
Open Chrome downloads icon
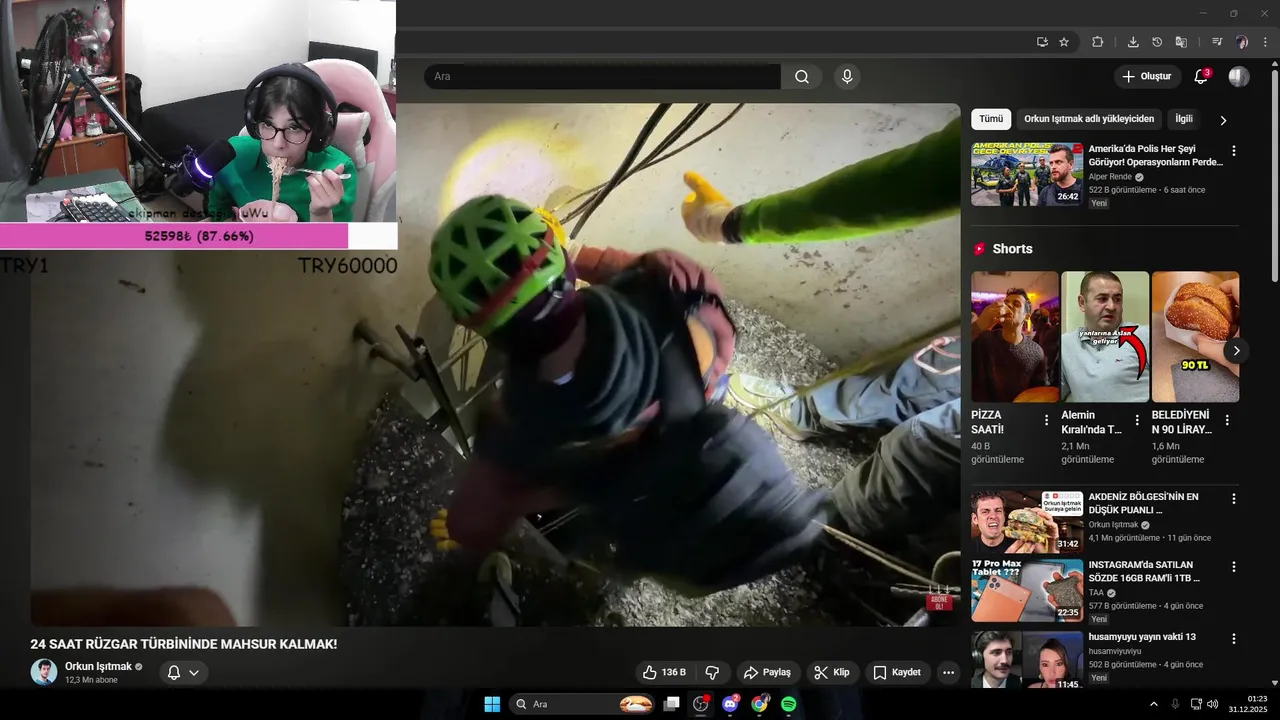coord(1133,42)
